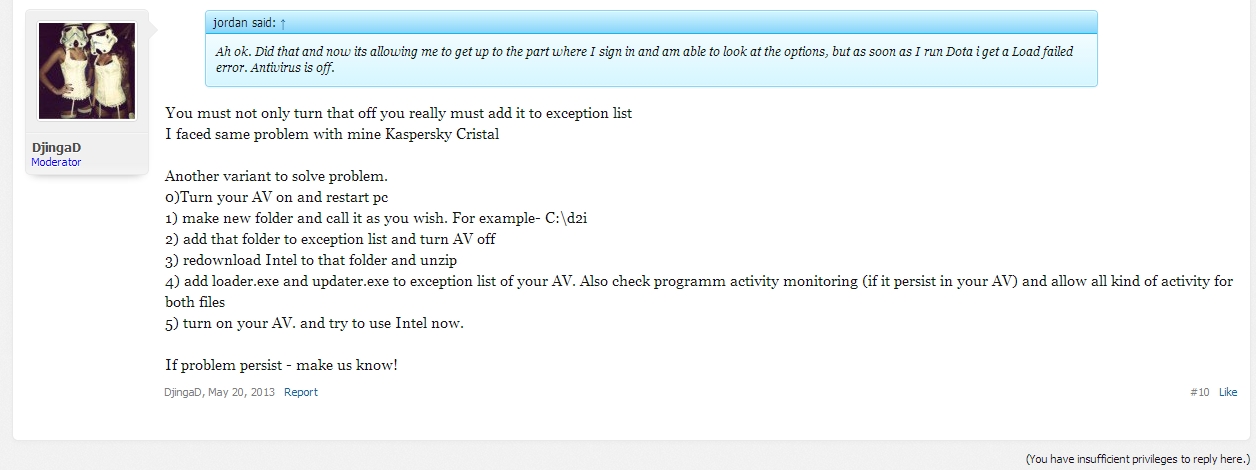The image size is (1256, 470).
Task: Click the up arrow beside "jordan said:"
Action: coord(283,22)
